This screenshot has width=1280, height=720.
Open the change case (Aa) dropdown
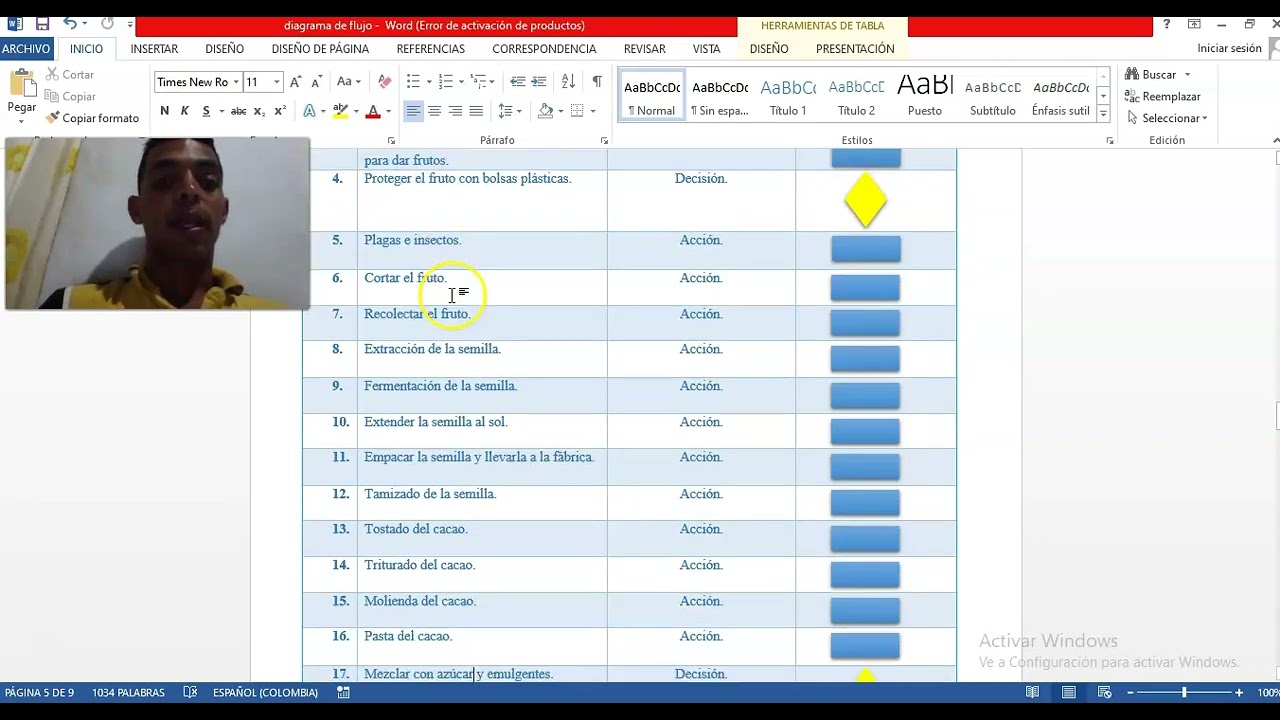click(348, 82)
